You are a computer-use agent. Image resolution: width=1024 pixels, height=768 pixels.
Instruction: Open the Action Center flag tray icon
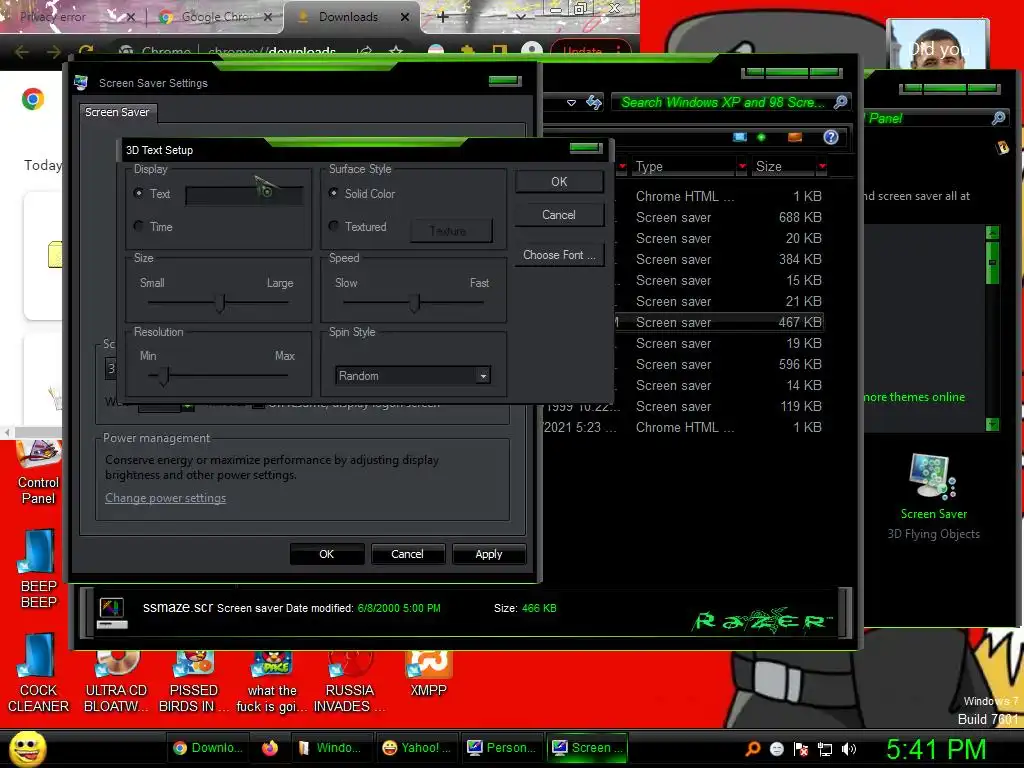click(x=801, y=749)
